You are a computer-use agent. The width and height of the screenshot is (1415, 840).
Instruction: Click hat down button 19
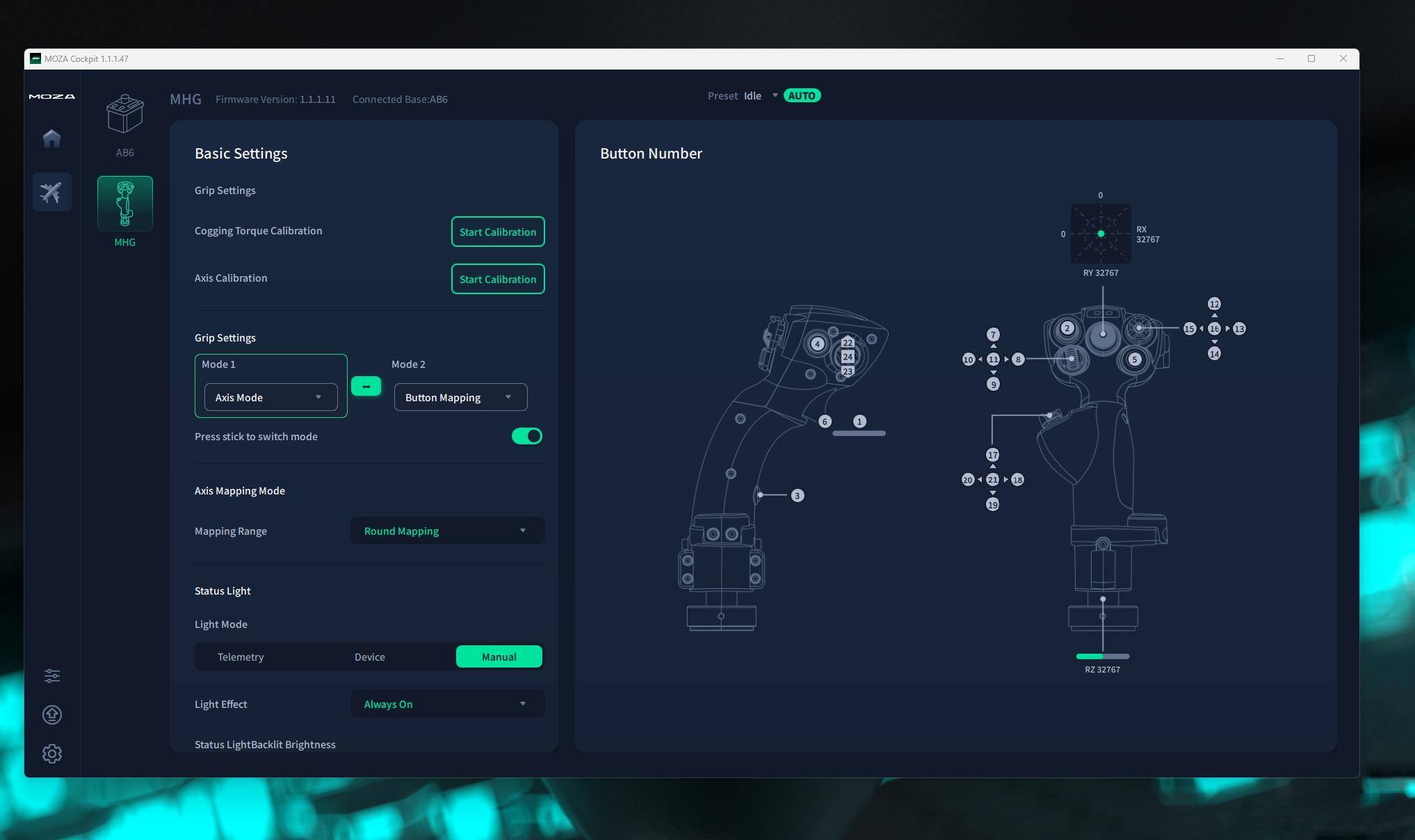coord(992,505)
